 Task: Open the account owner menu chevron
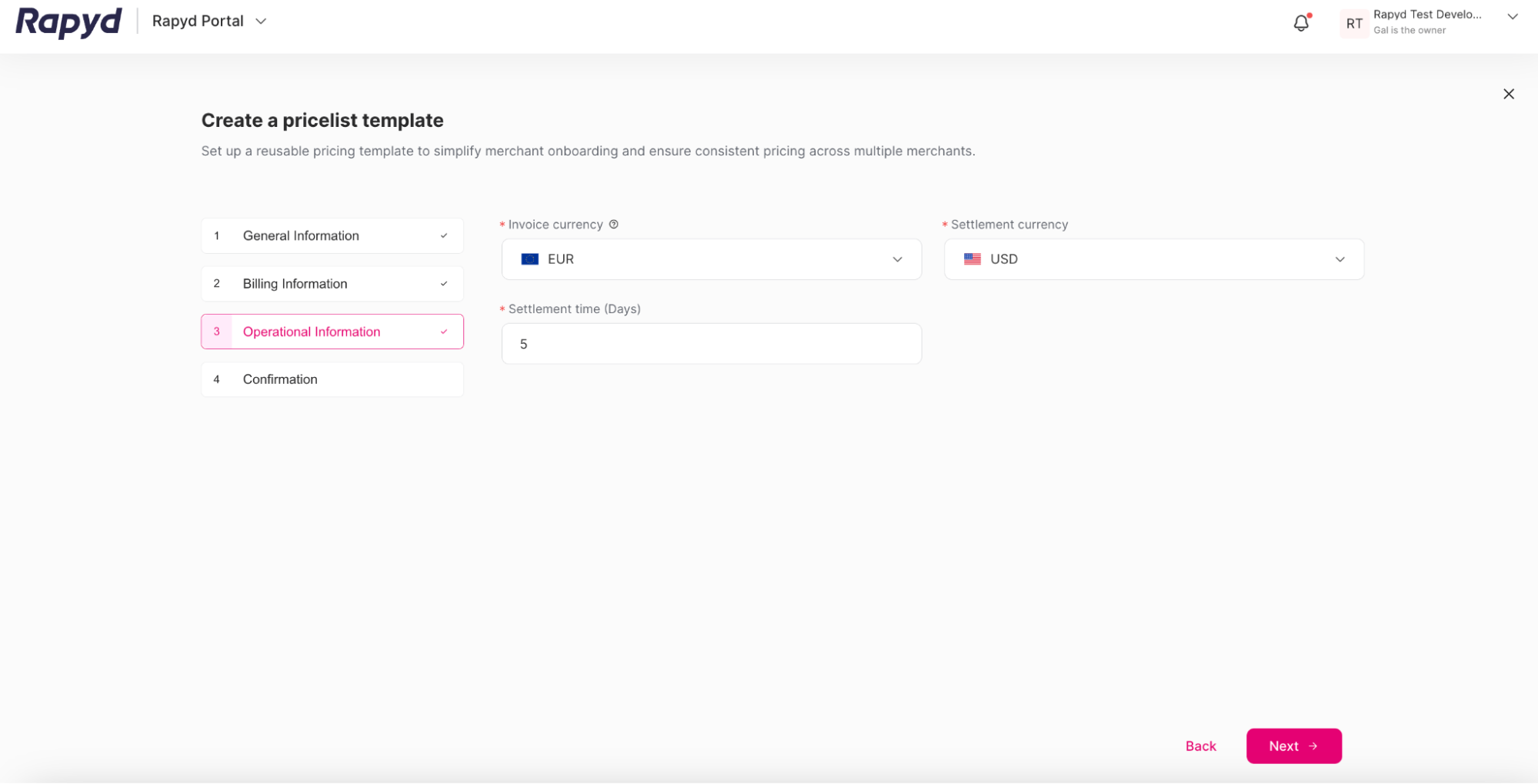point(1512,16)
